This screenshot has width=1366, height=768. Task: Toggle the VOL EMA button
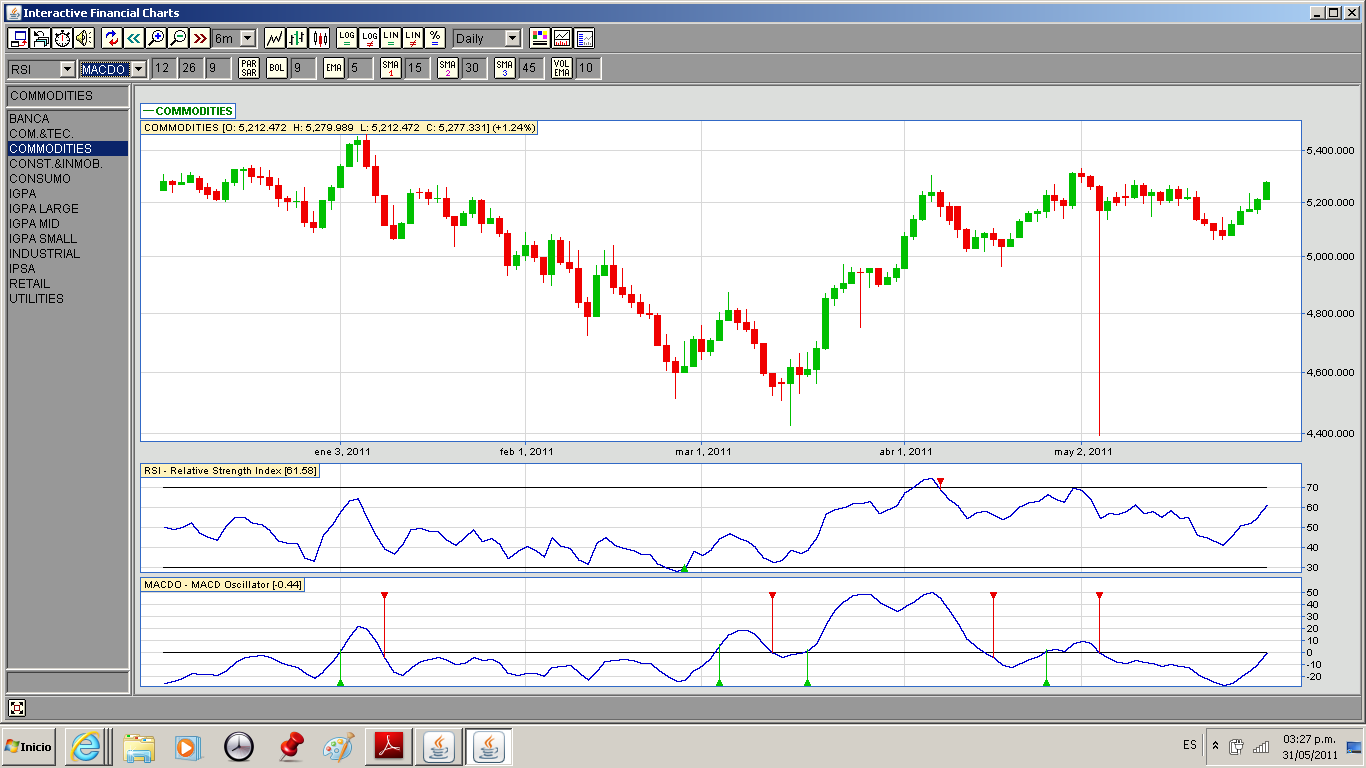point(562,68)
